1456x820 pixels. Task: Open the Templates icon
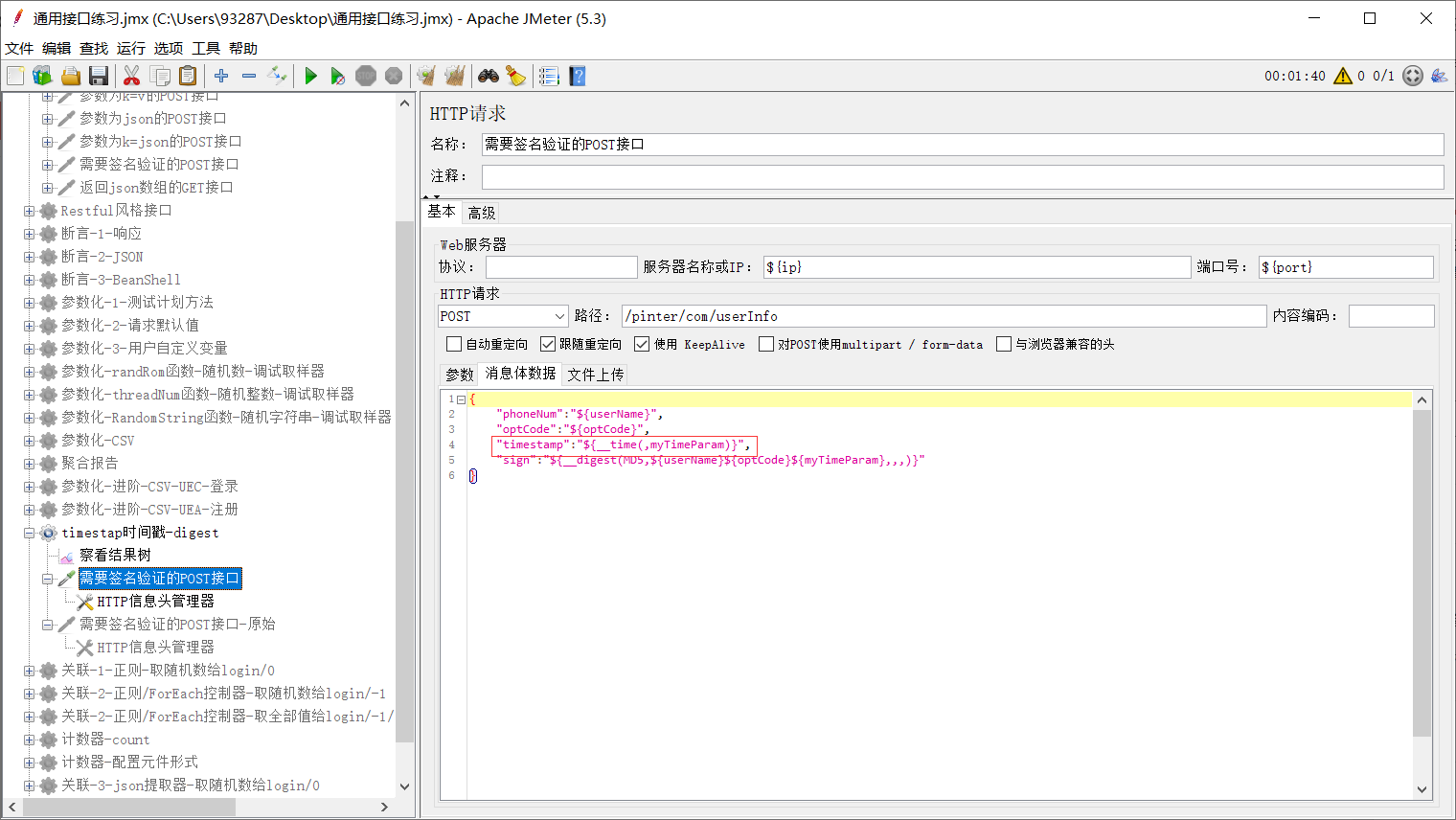[42, 76]
